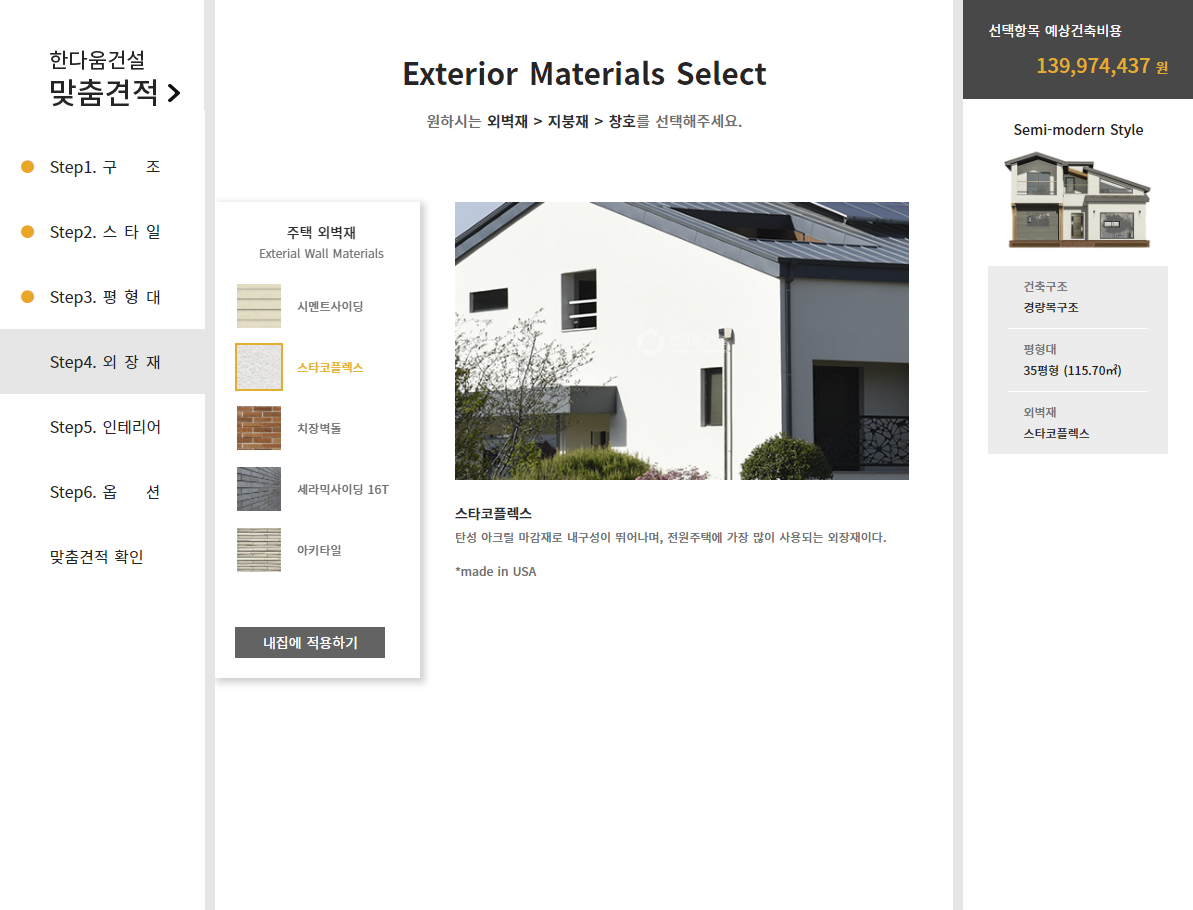Click the 내집에 적용하기 button
The height and width of the screenshot is (910, 1193).
tap(310, 643)
